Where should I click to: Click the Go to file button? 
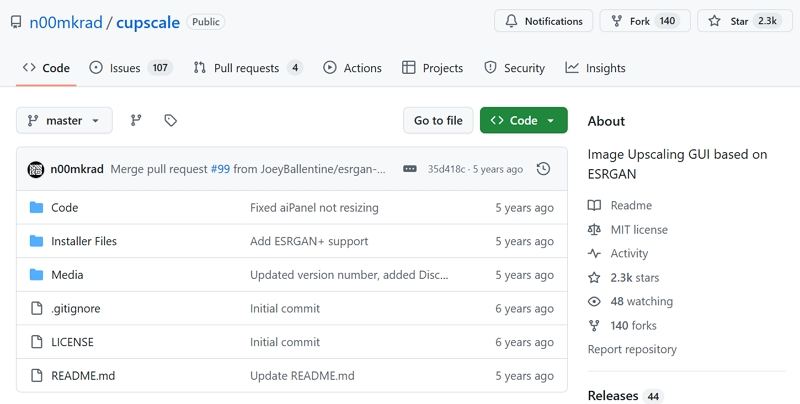438,120
